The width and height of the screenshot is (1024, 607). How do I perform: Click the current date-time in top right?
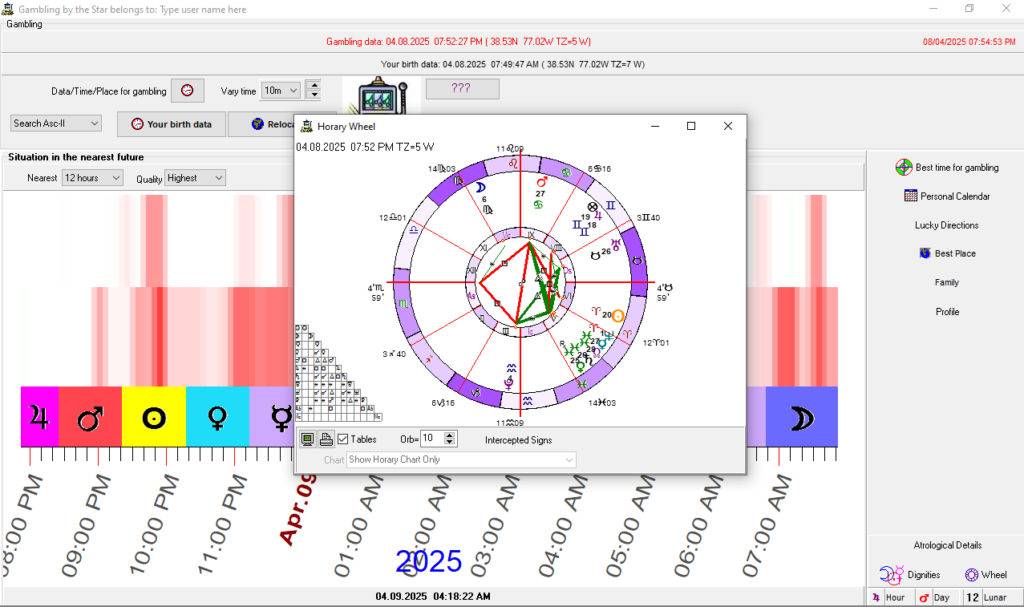click(x=969, y=41)
